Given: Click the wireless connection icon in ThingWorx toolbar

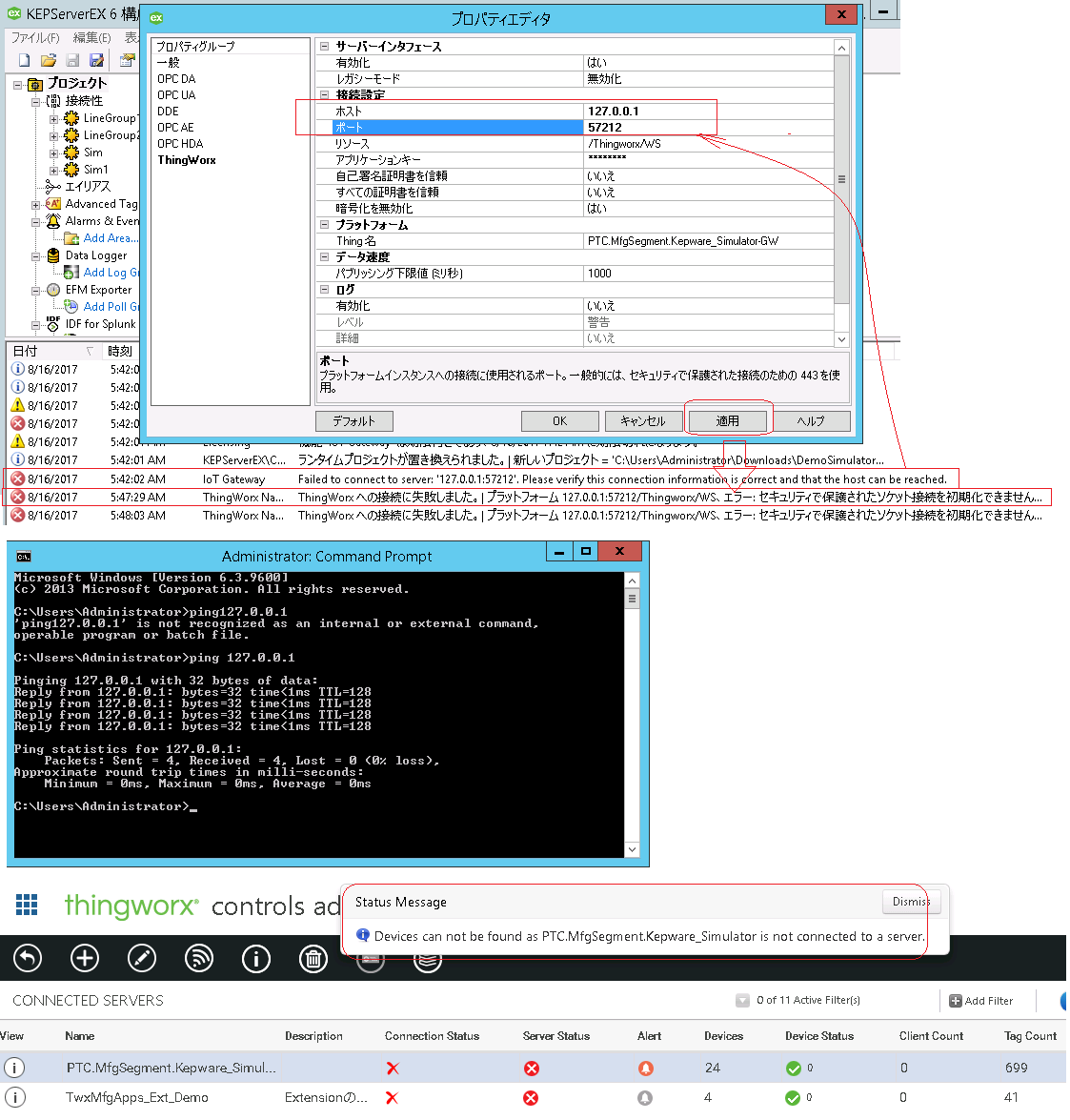Looking at the screenshot, I should tap(199, 958).
